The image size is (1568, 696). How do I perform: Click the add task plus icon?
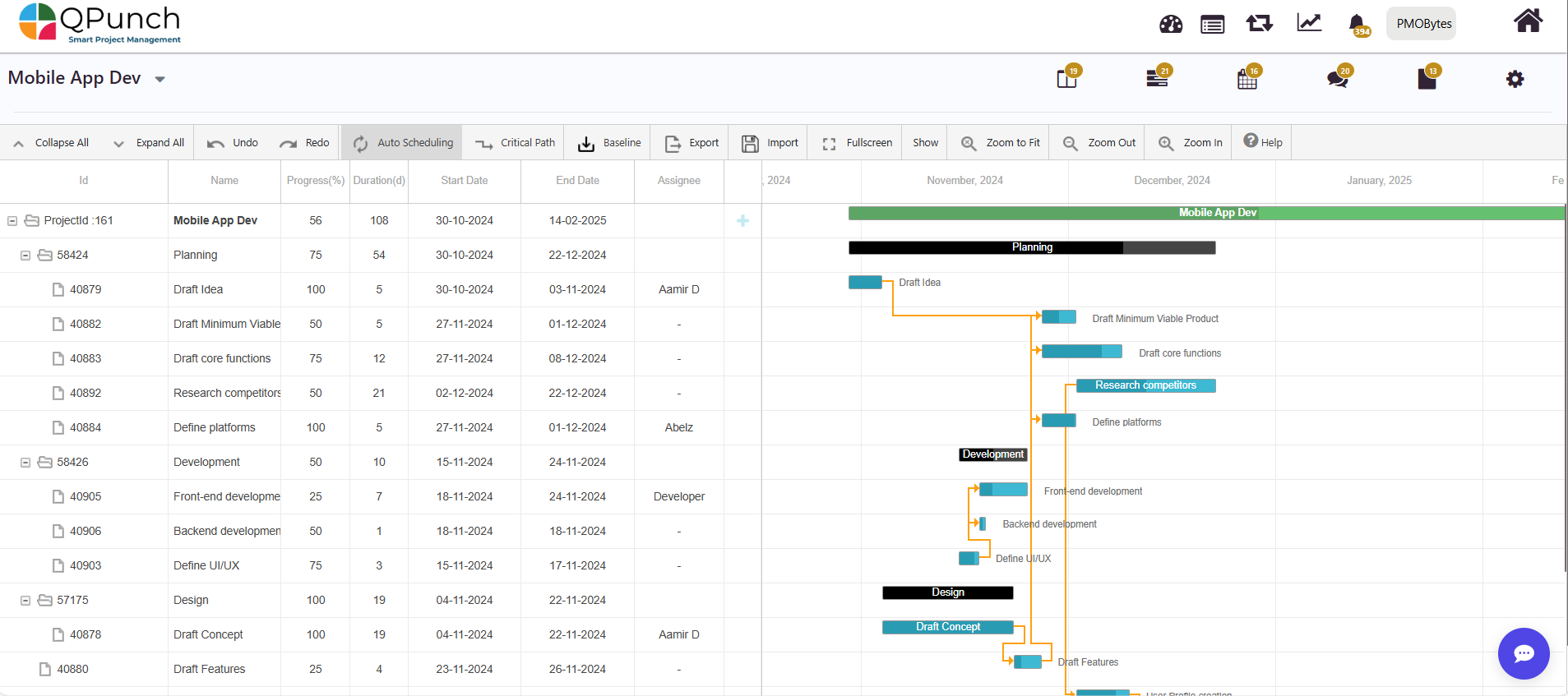(742, 221)
